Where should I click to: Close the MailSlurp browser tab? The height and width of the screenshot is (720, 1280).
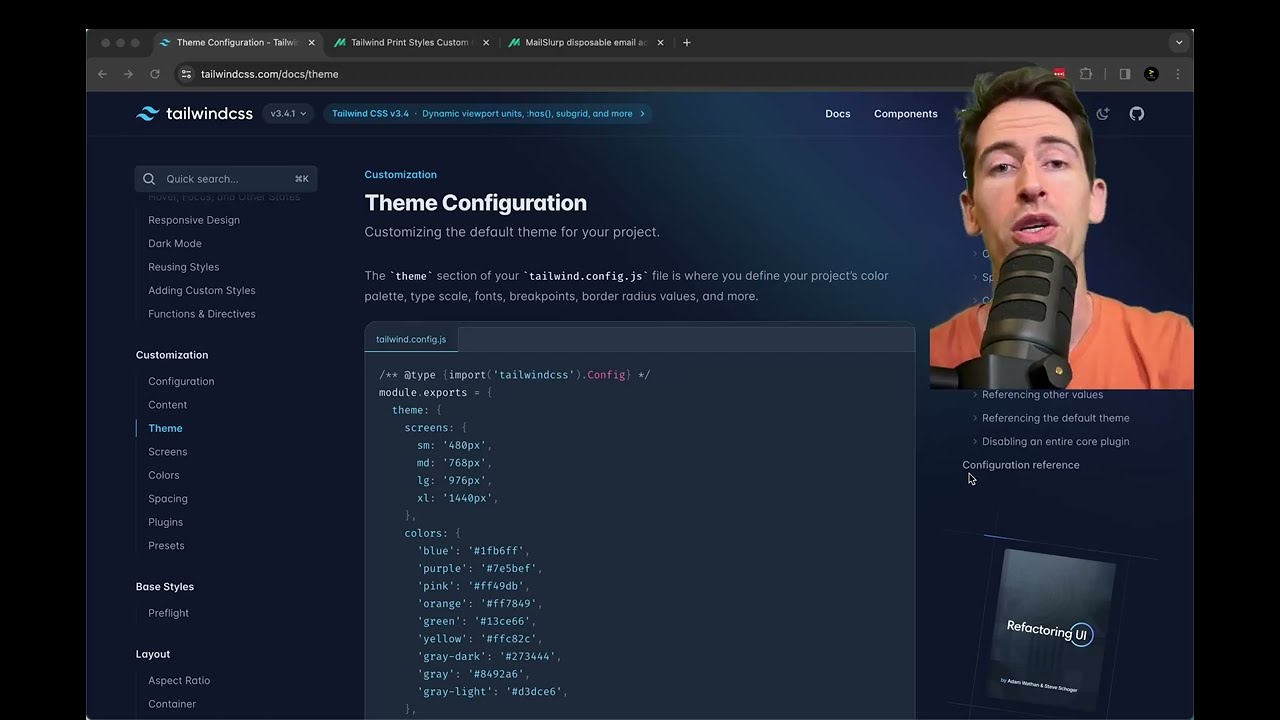(x=661, y=43)
